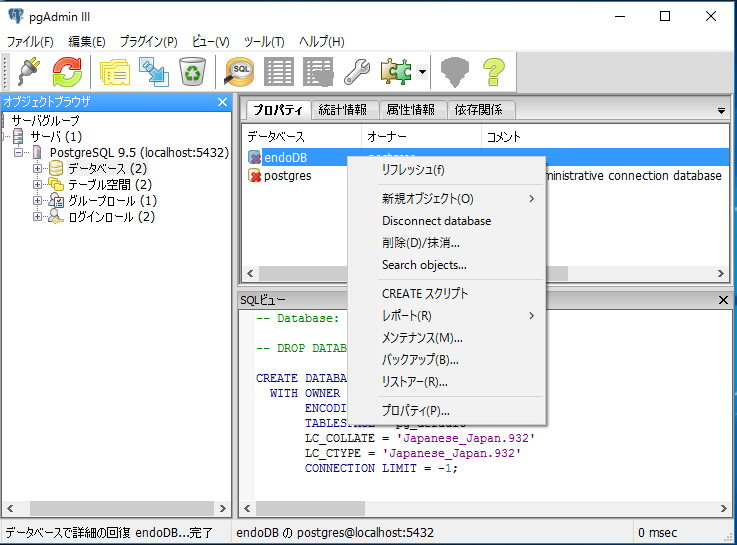Choose リストアー(R)... in context menu
This screenshot has width=737, height=545.
[447, 382]
